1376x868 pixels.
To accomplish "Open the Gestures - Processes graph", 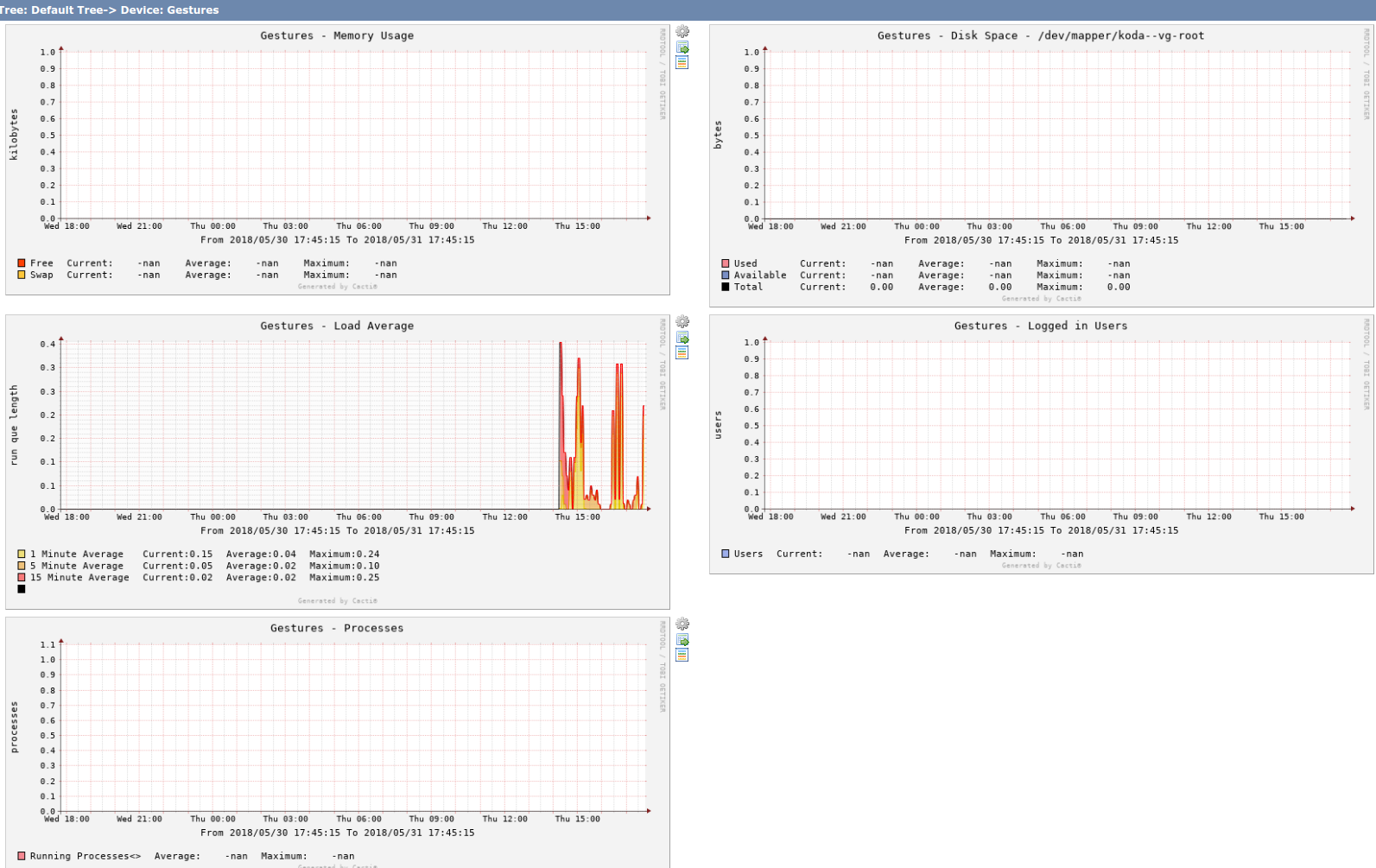I will [x=338, y=743].
